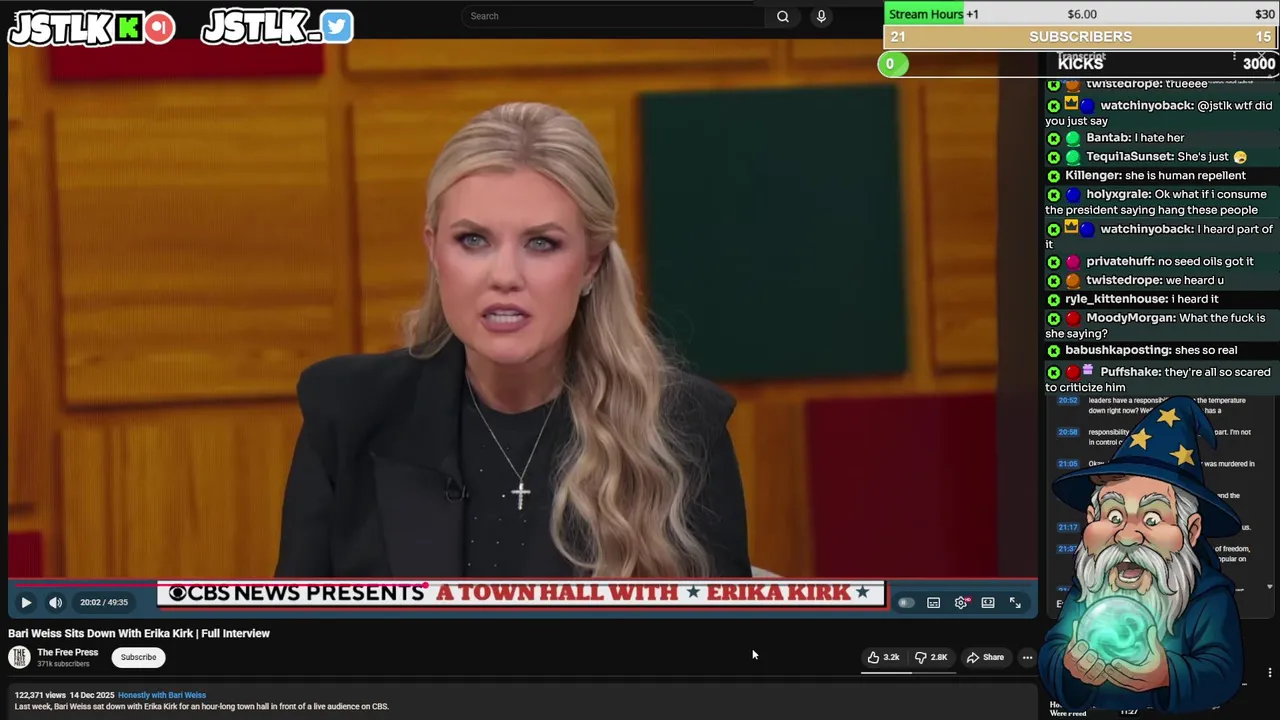The height and width of the screenshot is (720, 1280).
Task: Click the magnifying glass search icon
Action: pos(783,16)
